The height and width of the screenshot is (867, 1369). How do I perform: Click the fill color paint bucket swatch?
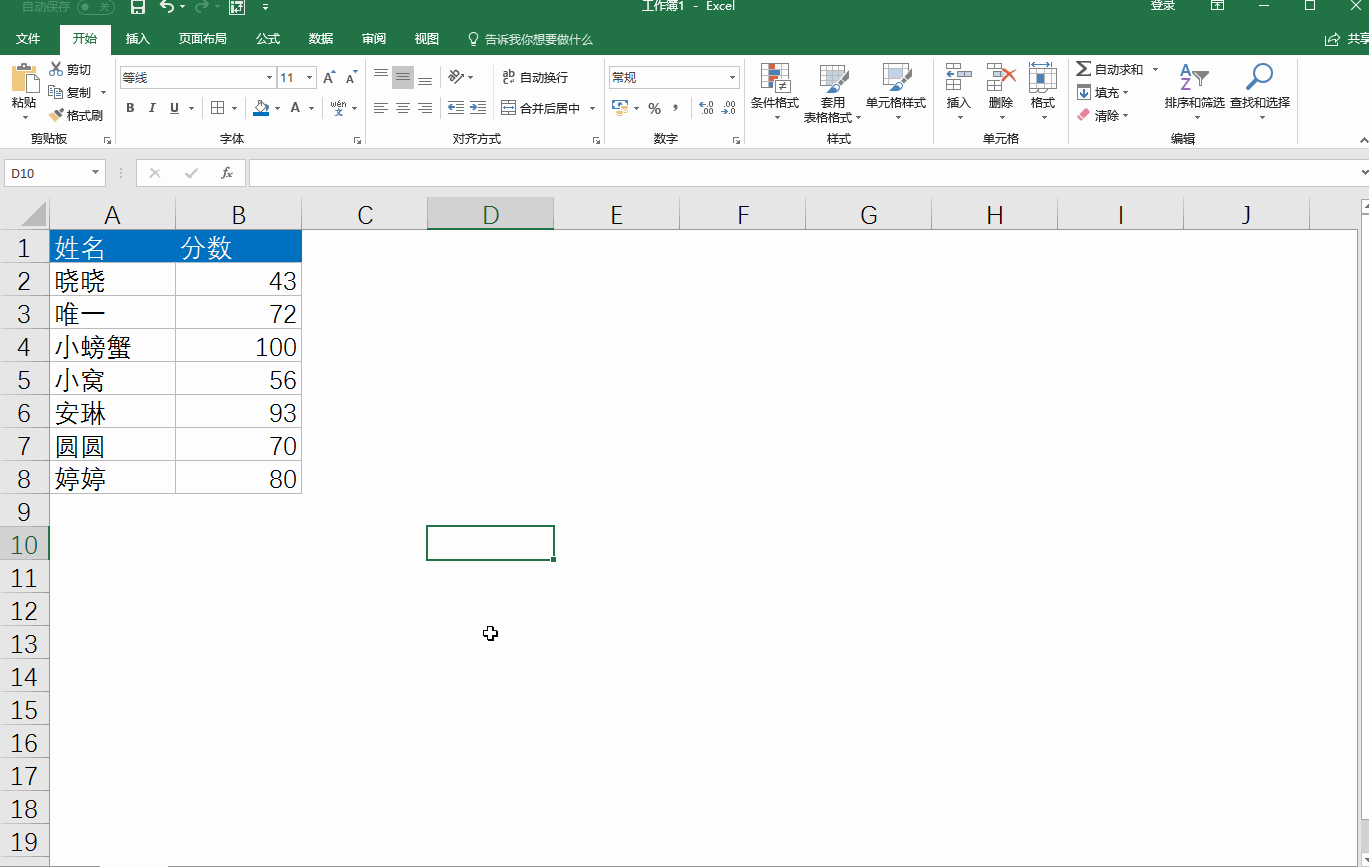click(261, 108)
